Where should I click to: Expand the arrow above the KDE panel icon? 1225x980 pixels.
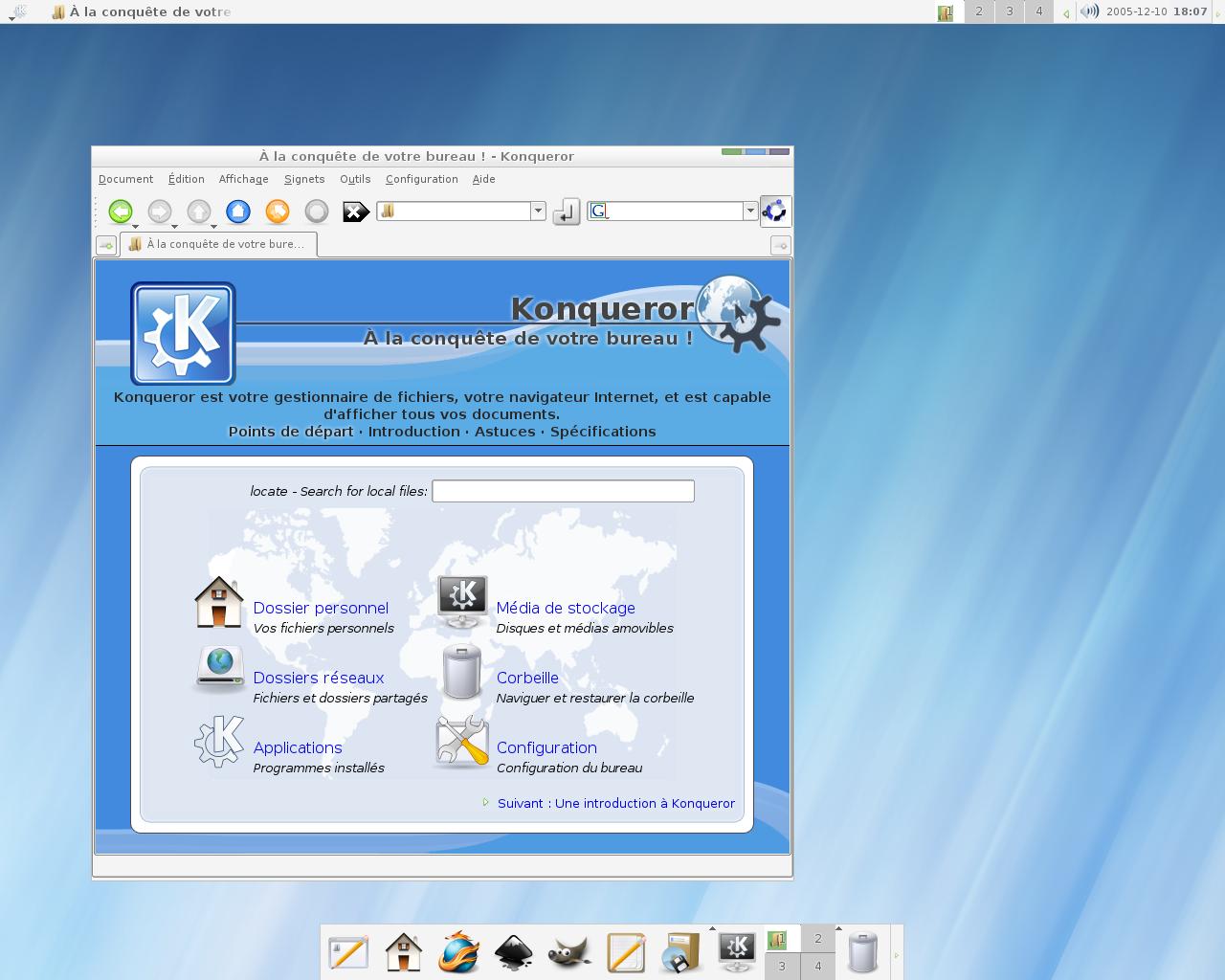coord(712,928)
